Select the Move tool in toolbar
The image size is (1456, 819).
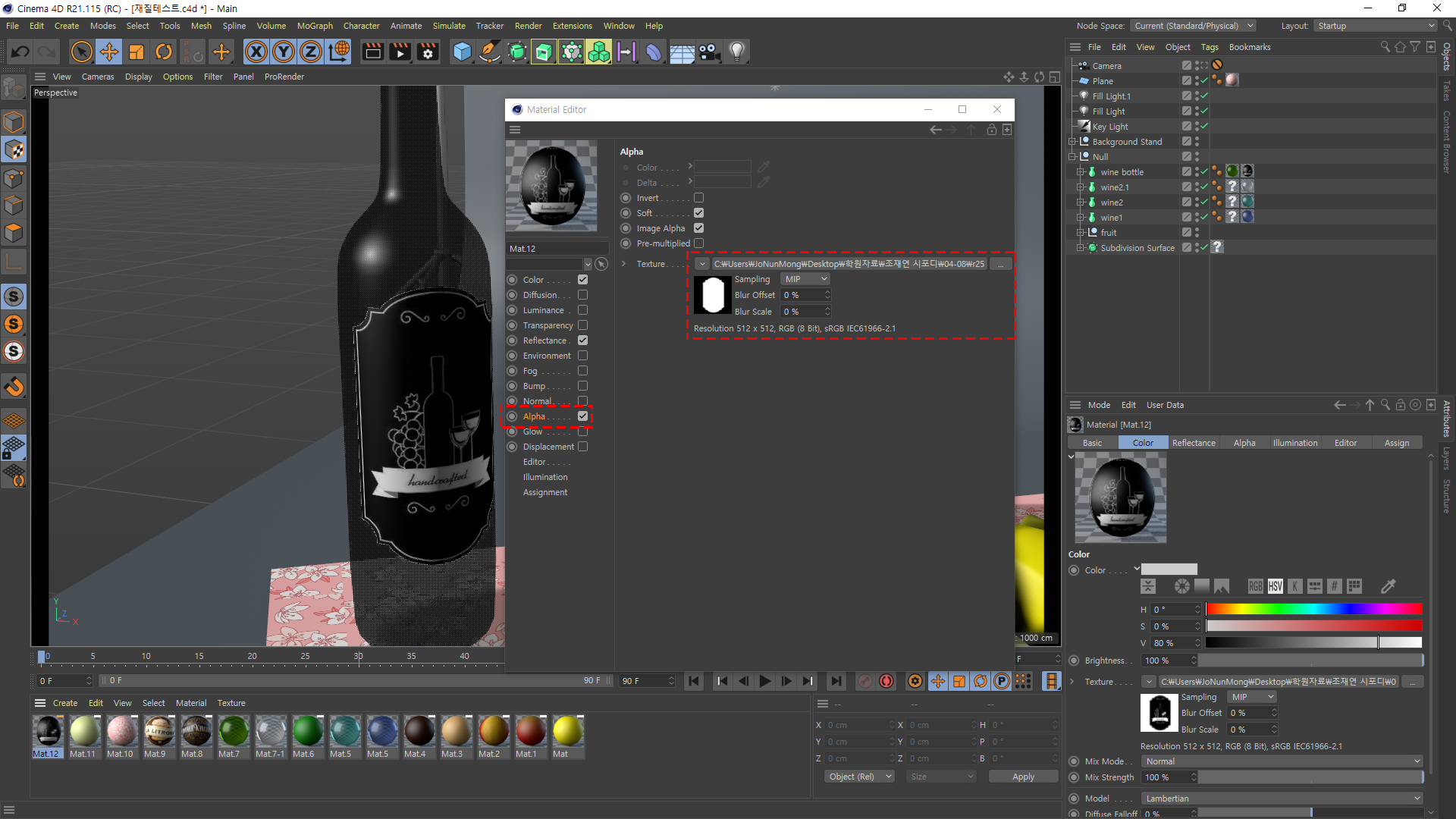pos(109,52)
